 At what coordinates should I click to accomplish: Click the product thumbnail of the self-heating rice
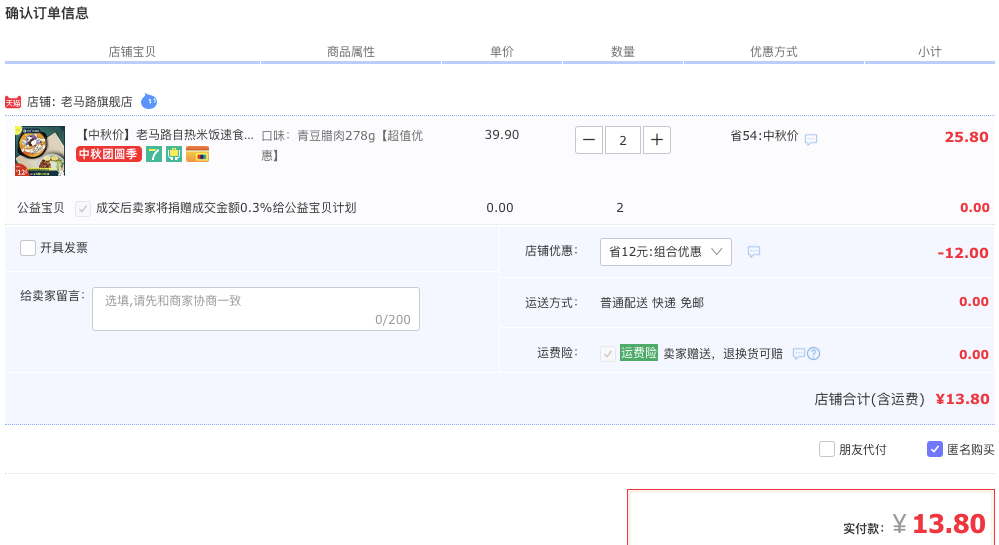pos(40,150)
